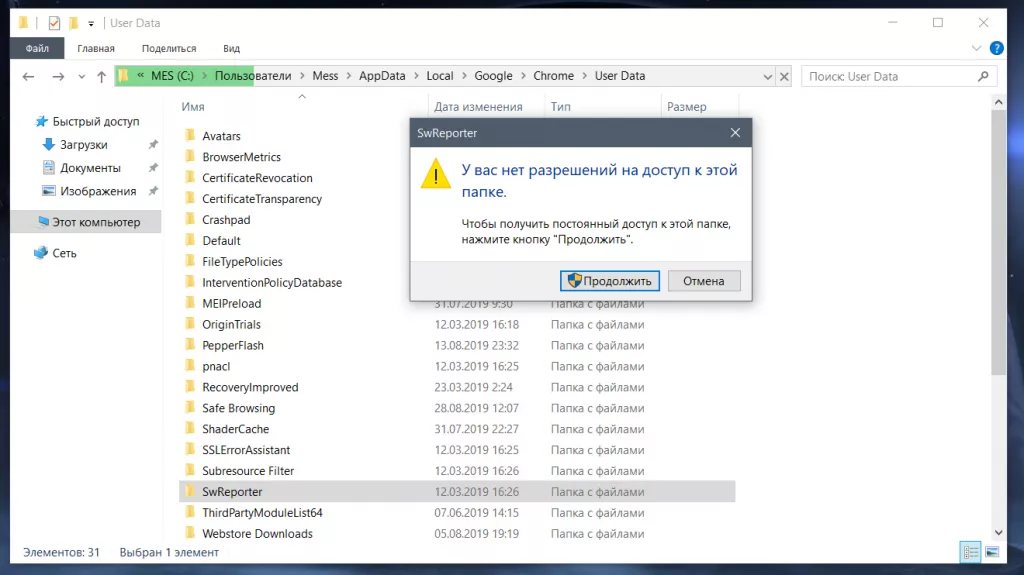Click Mess in the address breadcrumb
The image size is (1024, 575).
325,76
